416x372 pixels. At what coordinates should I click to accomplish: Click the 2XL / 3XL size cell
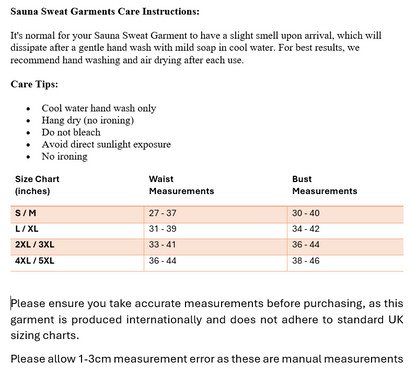35,245
